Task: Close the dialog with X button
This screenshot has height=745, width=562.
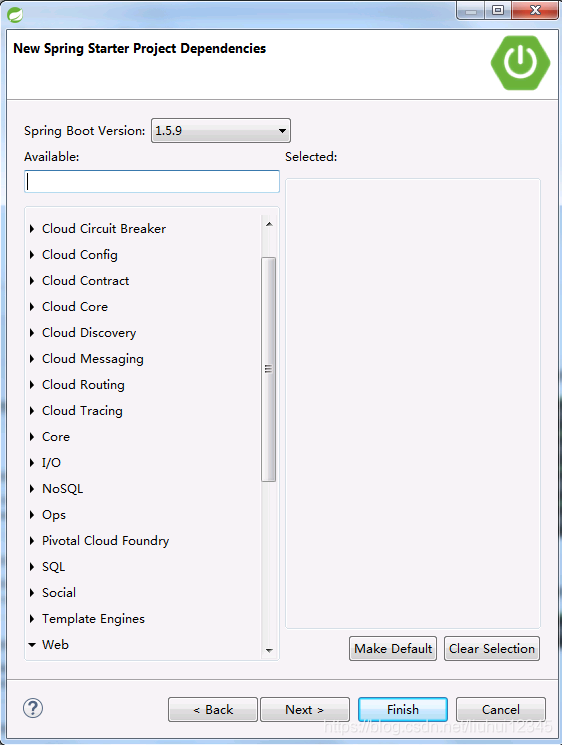Action: click(535, 10)
